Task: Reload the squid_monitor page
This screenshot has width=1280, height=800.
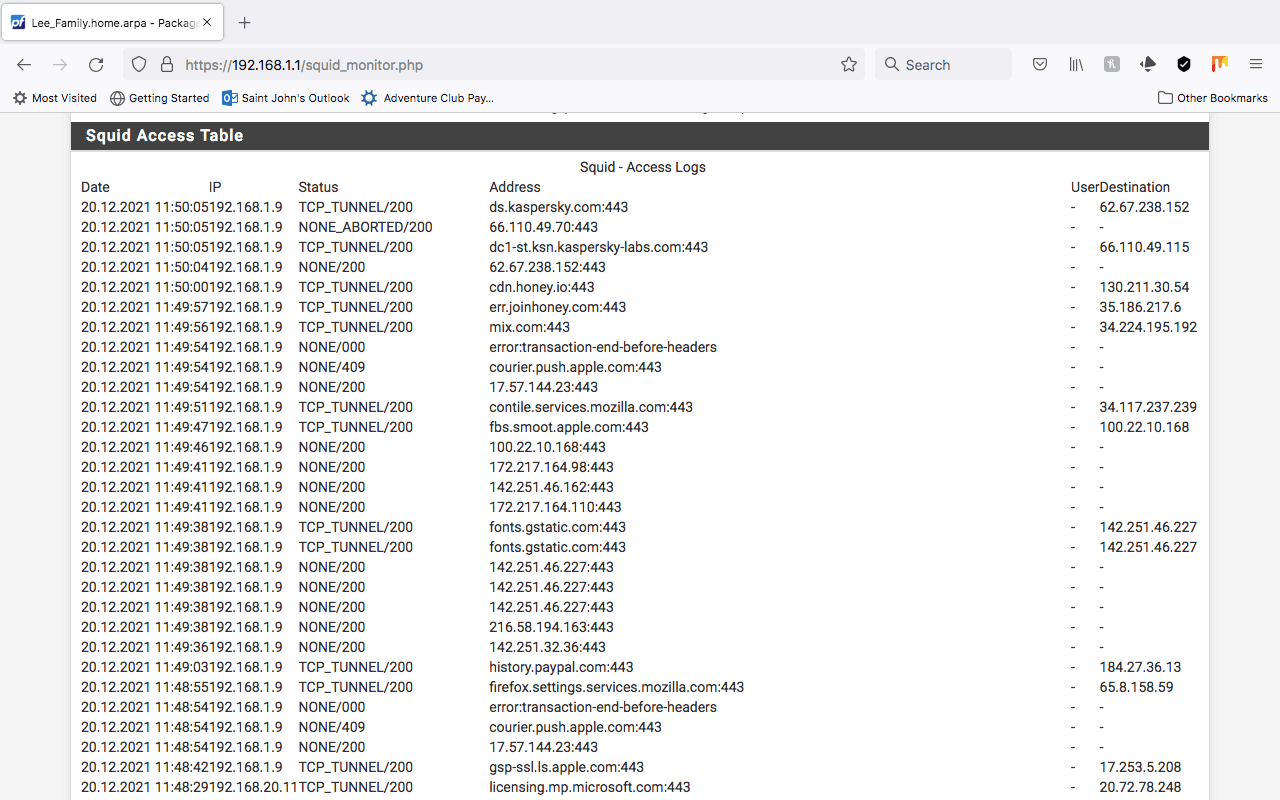Action: pos(96,64)
